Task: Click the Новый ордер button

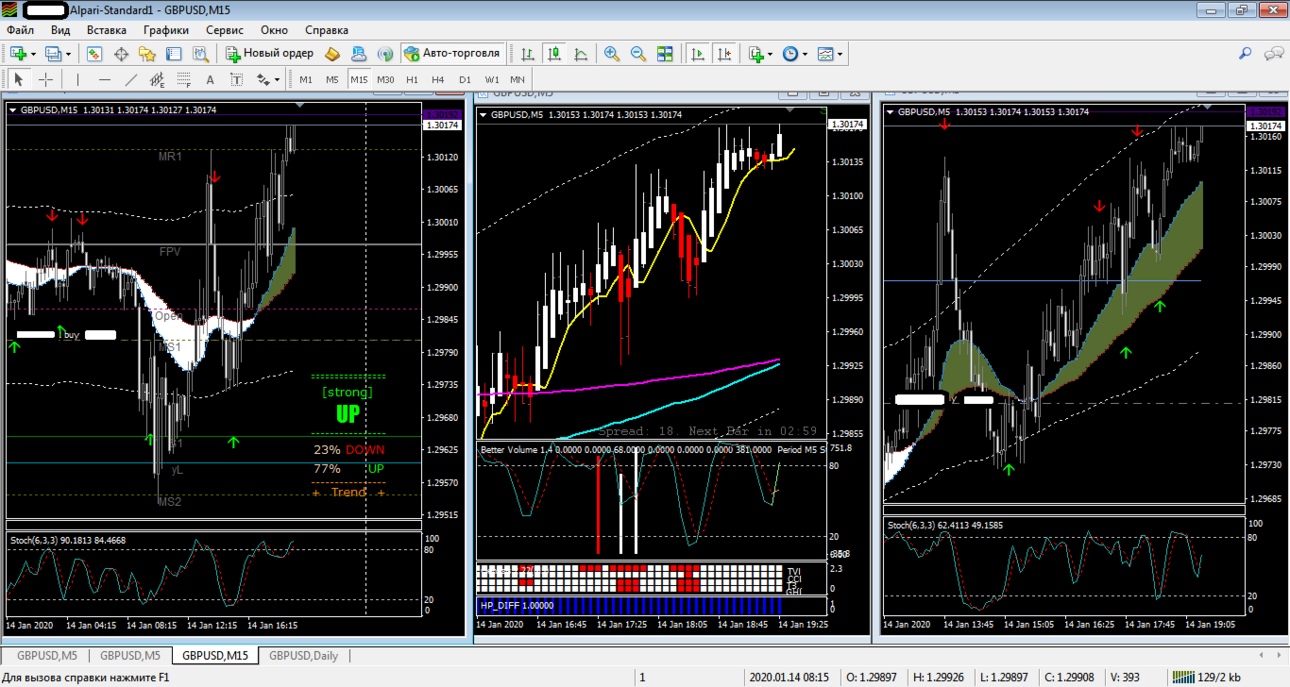Action: point(270,54)
